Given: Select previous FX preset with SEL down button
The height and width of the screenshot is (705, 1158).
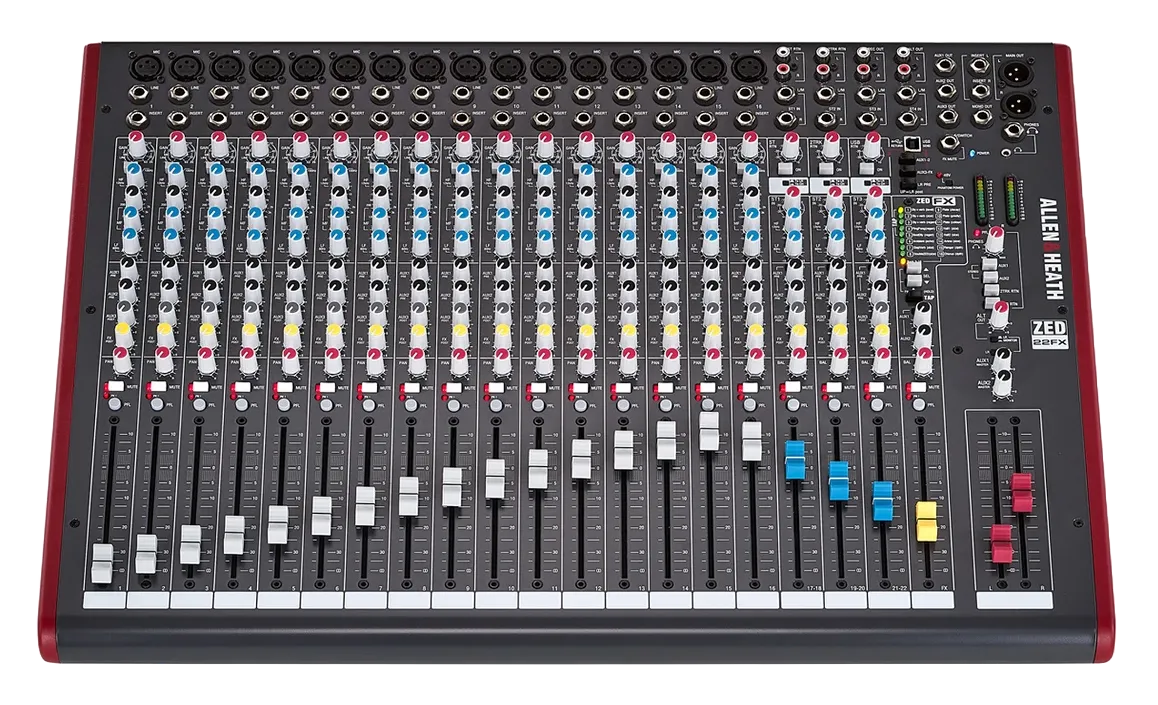Looking at the screenshot, I should [914, 280].
